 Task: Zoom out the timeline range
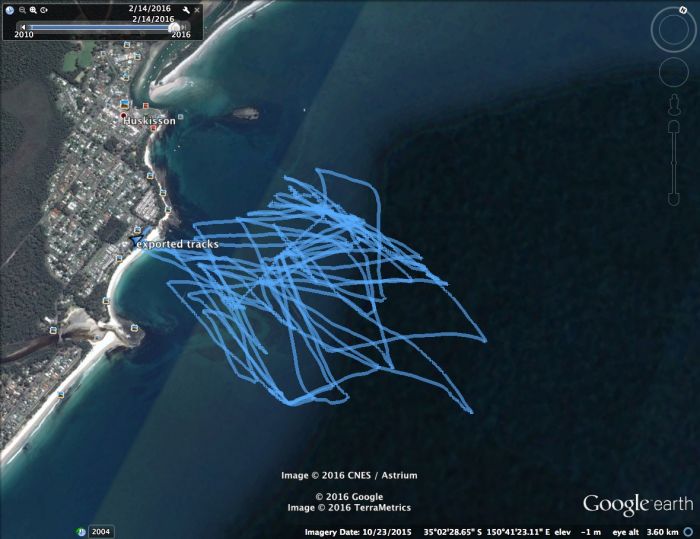tap(22, 10)
